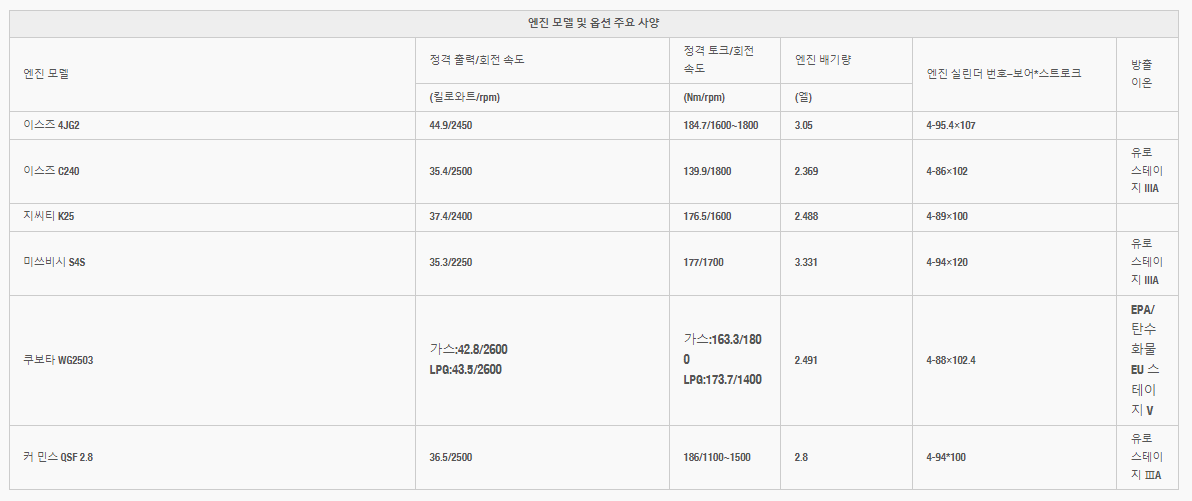Image resolution: width=1192 pixels, height=501 pixels.
Task: Click the 177/1700 torque value
Action: click(703, 263)
